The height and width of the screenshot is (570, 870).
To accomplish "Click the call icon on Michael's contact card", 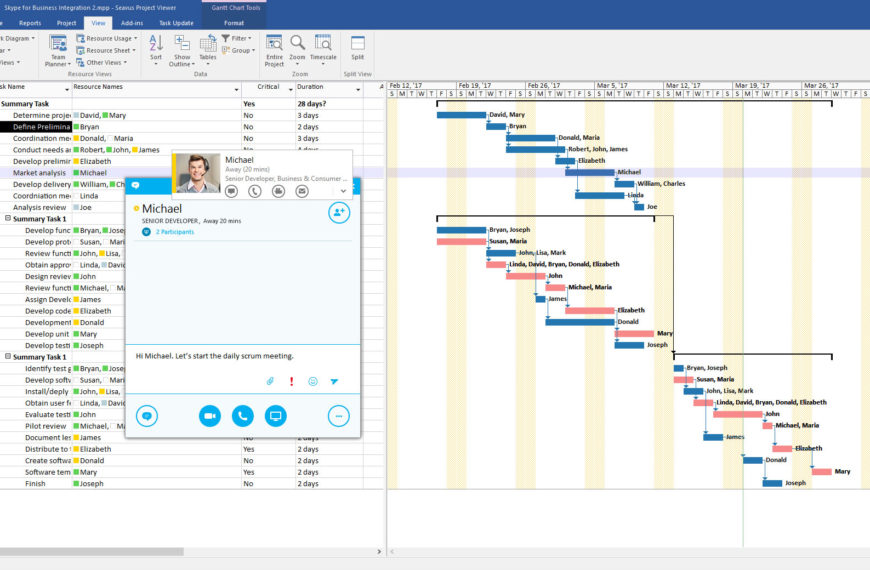I will (255, 191).
